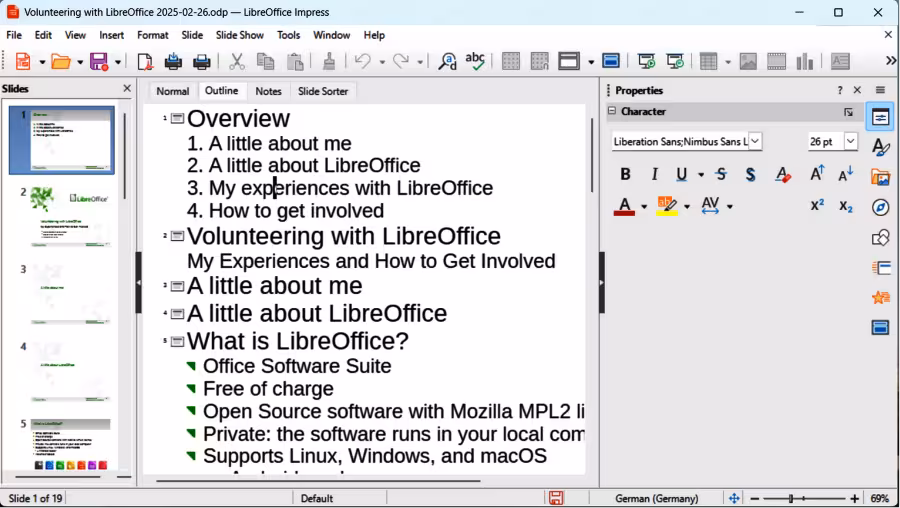
Task: Click the Open folder icon
Action: 61,61
